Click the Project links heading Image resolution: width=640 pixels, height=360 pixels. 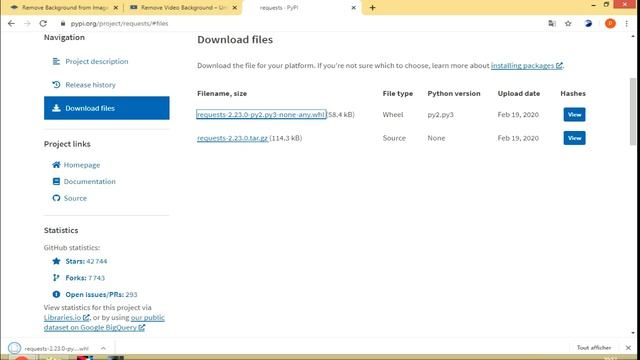click(x=67, y=144)
